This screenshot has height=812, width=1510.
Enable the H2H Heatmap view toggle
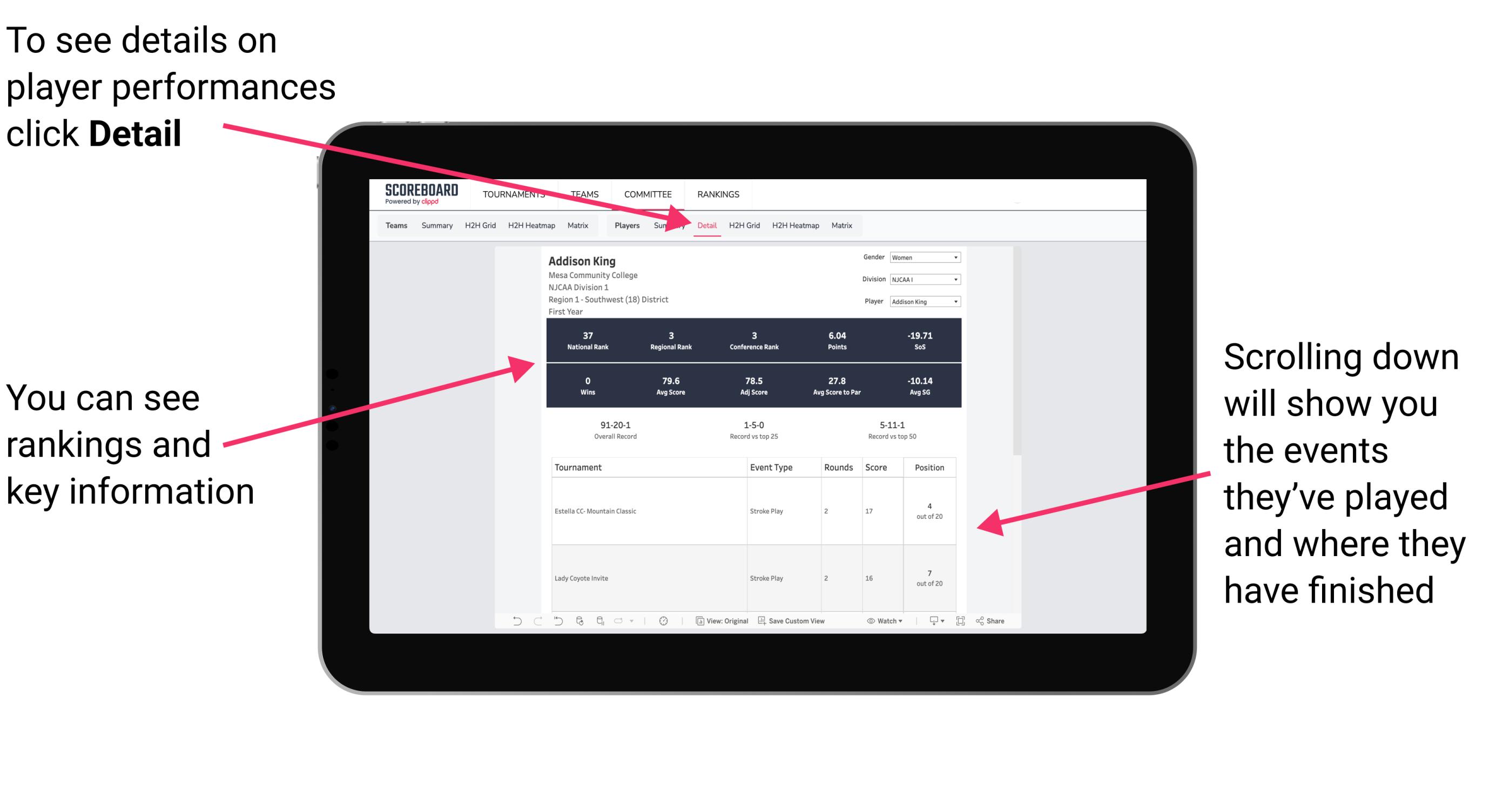pos(795,225)
